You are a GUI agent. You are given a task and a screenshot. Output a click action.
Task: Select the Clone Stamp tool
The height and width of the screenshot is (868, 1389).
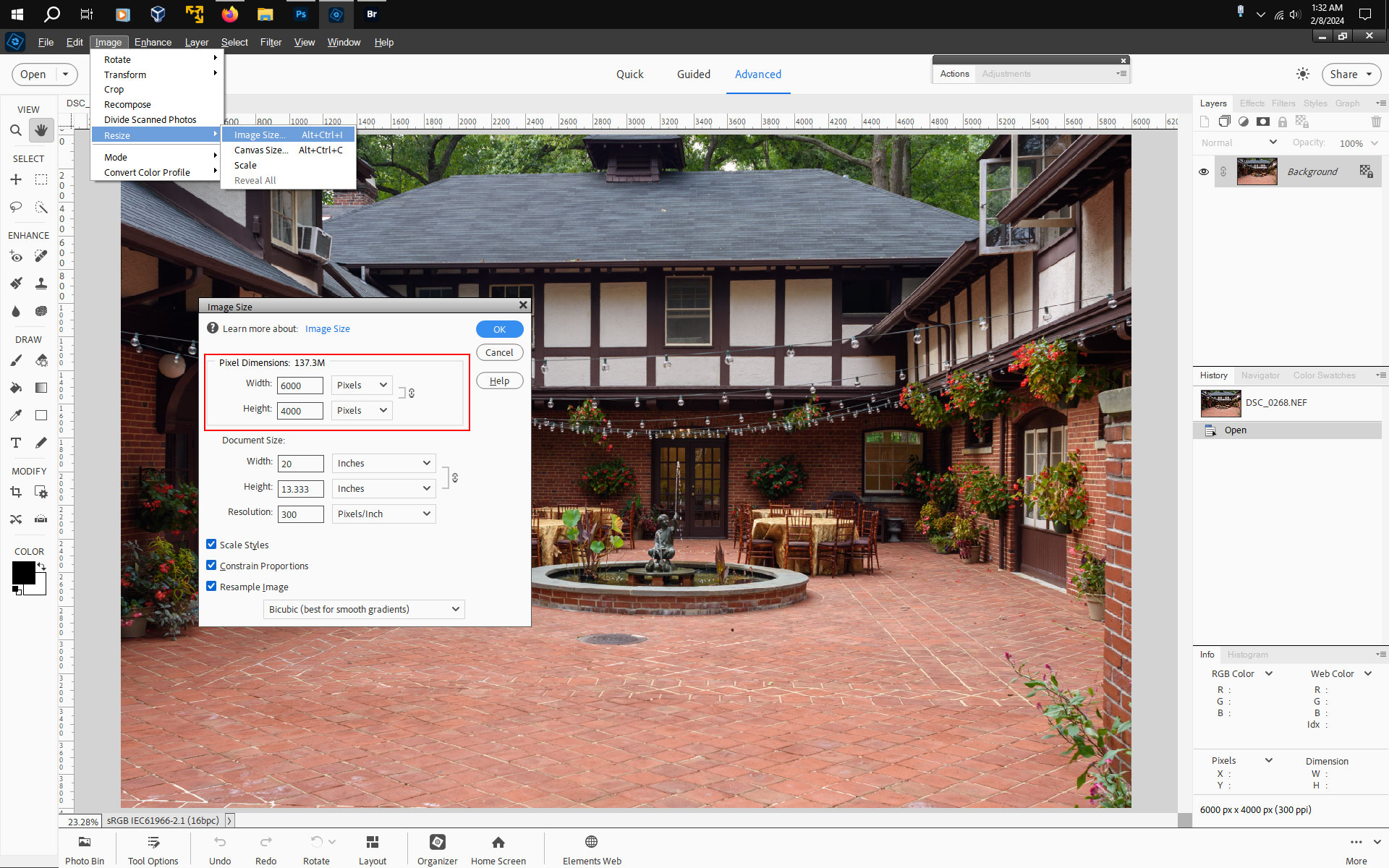(x=41, y=284)
